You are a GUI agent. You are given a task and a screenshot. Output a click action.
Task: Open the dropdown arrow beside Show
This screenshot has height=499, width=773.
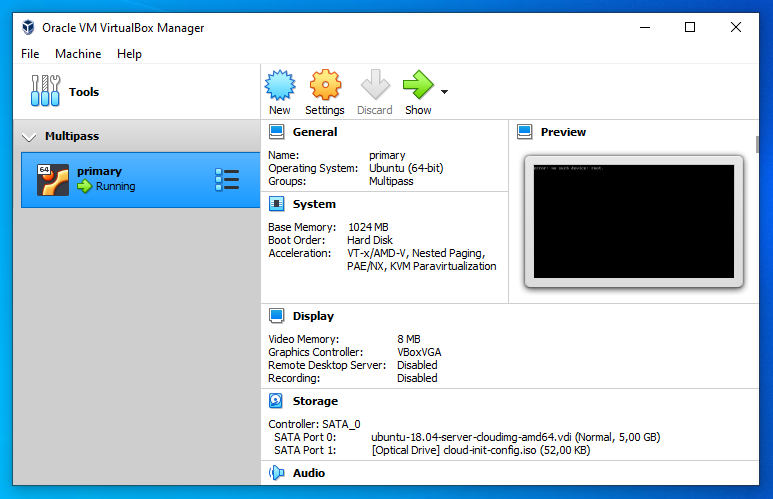444,92
